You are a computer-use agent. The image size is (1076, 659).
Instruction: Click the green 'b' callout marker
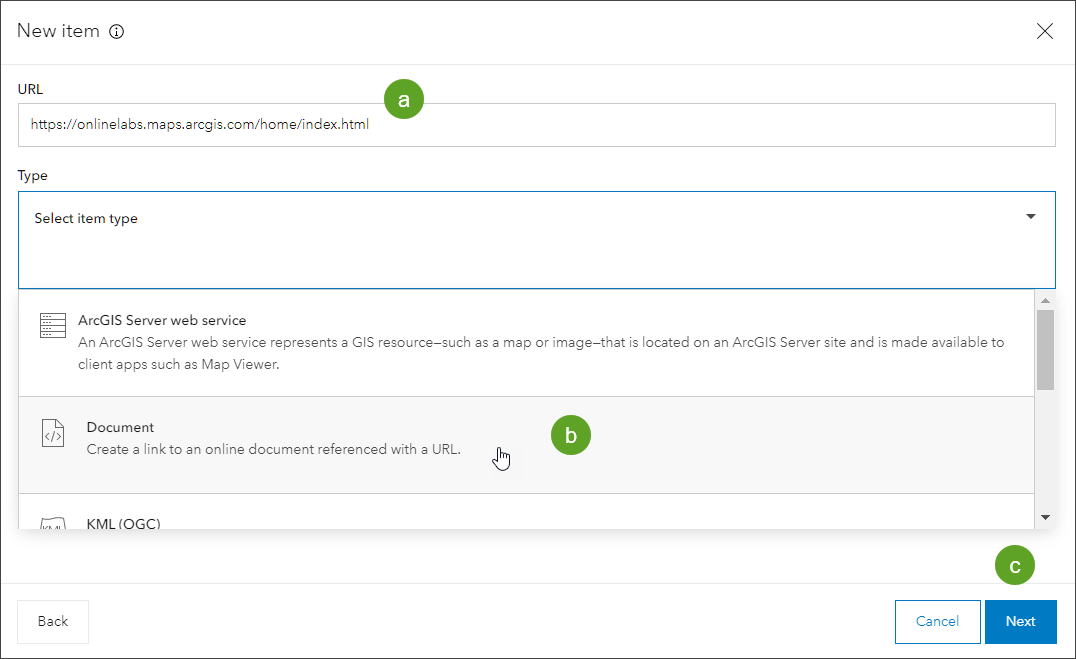coord(571,435)
